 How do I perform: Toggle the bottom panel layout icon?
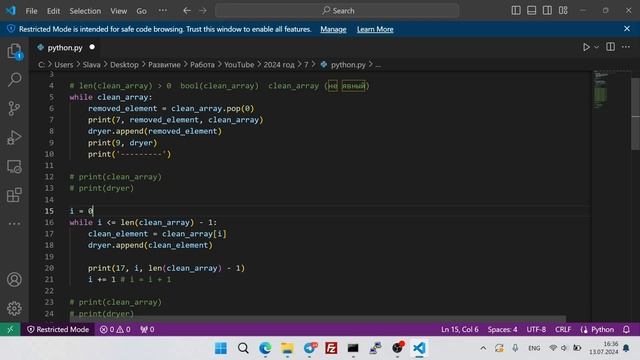(x=531, y=11)
